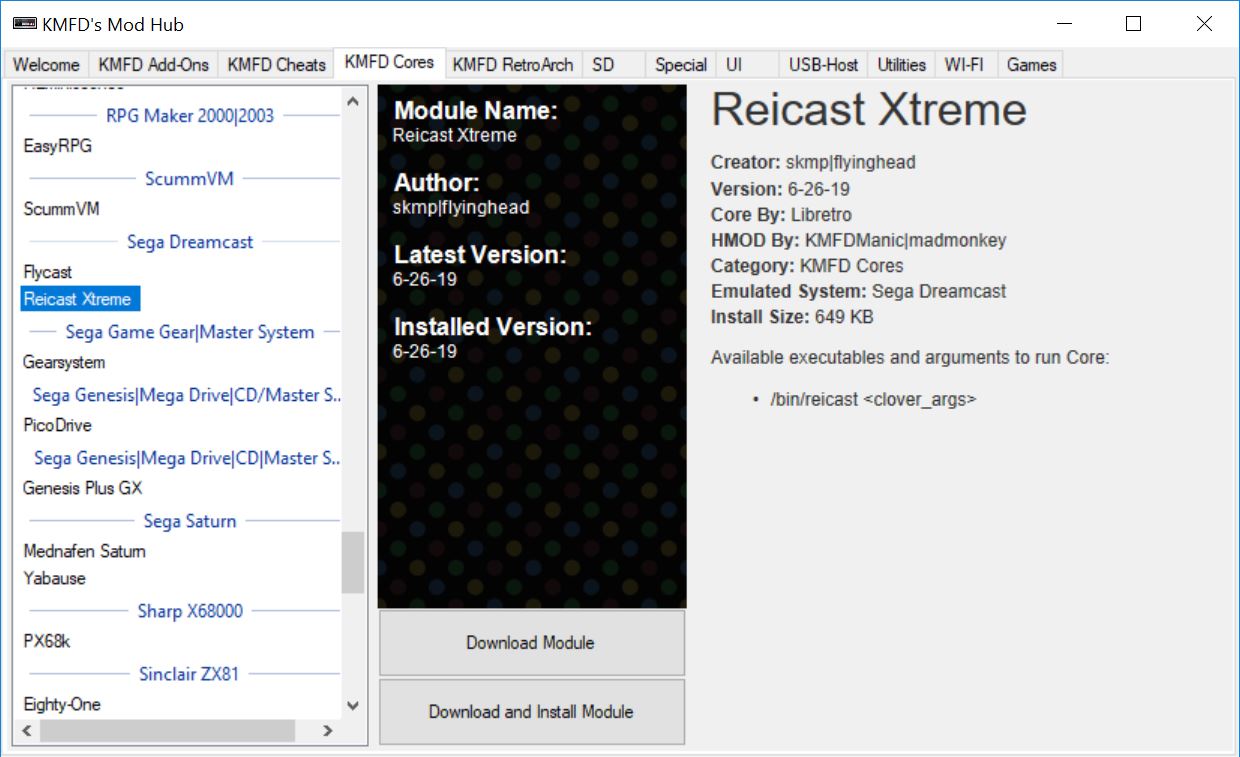Click the Creator: skmp|flyinghead line
The width and height of the screenshot is (1240, 757).
tap(813, 162)
